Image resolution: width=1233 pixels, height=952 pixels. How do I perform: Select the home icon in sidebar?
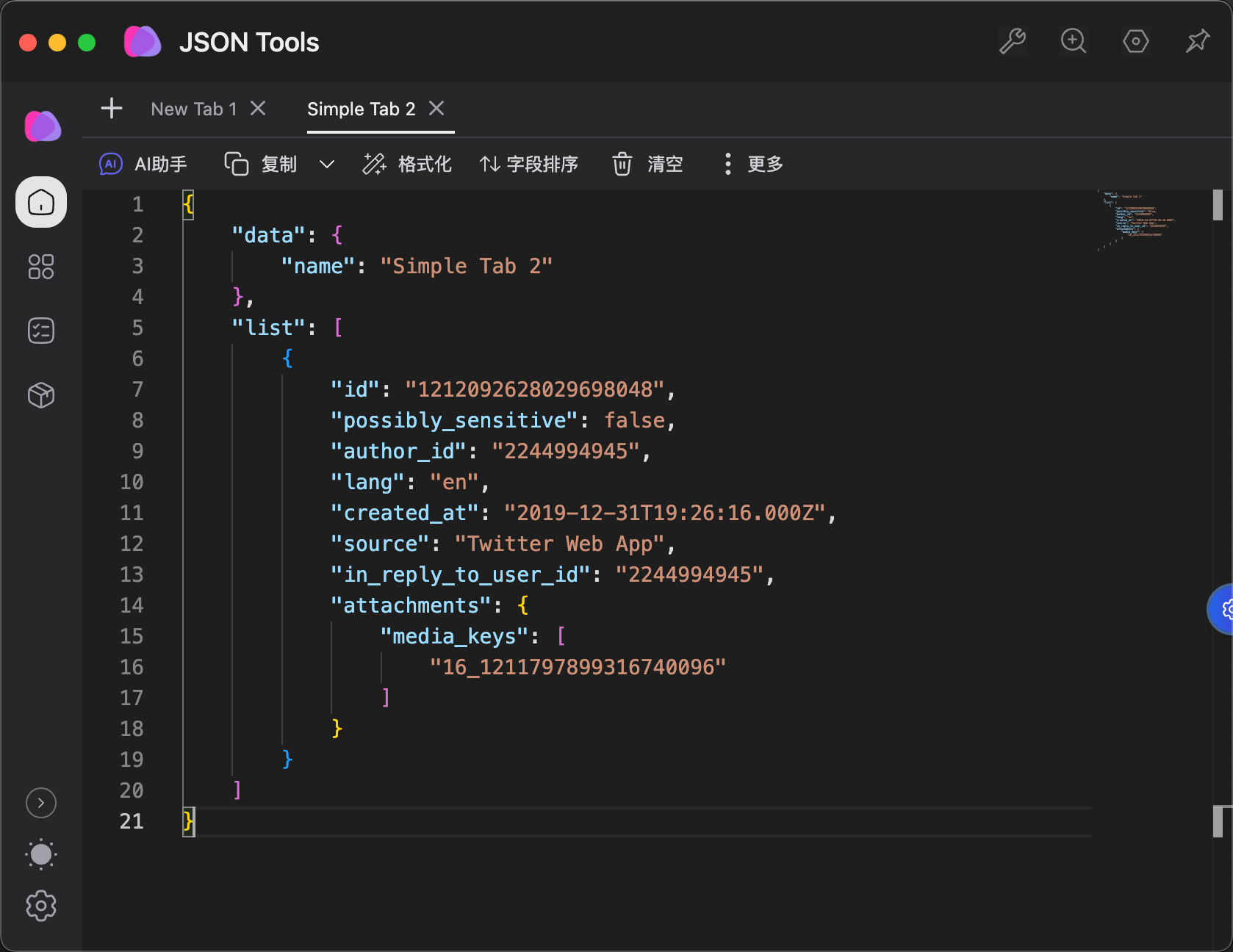pyautogui.click(x=41, y=202)
